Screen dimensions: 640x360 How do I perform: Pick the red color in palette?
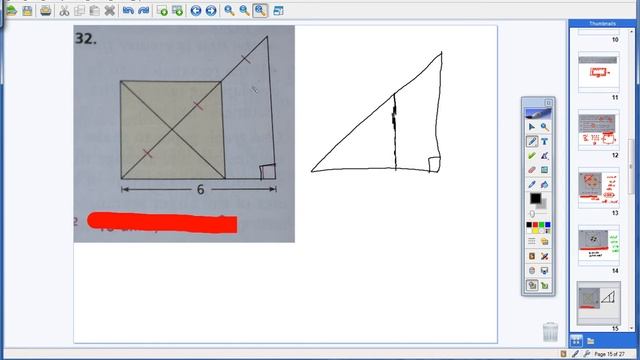tap(535, 225)
